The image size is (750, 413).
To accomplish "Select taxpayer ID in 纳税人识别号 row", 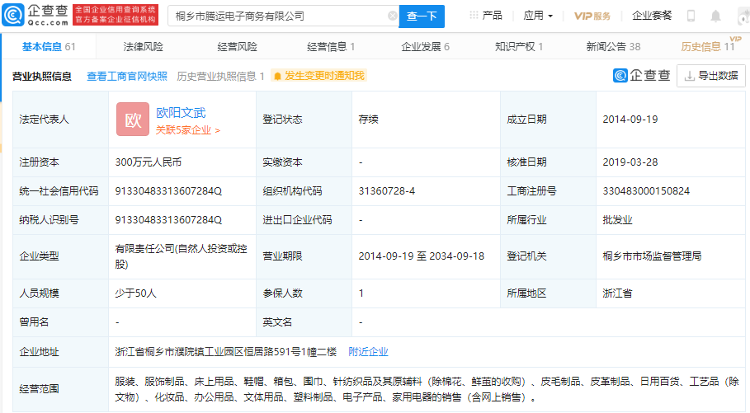I will point(168,220).
